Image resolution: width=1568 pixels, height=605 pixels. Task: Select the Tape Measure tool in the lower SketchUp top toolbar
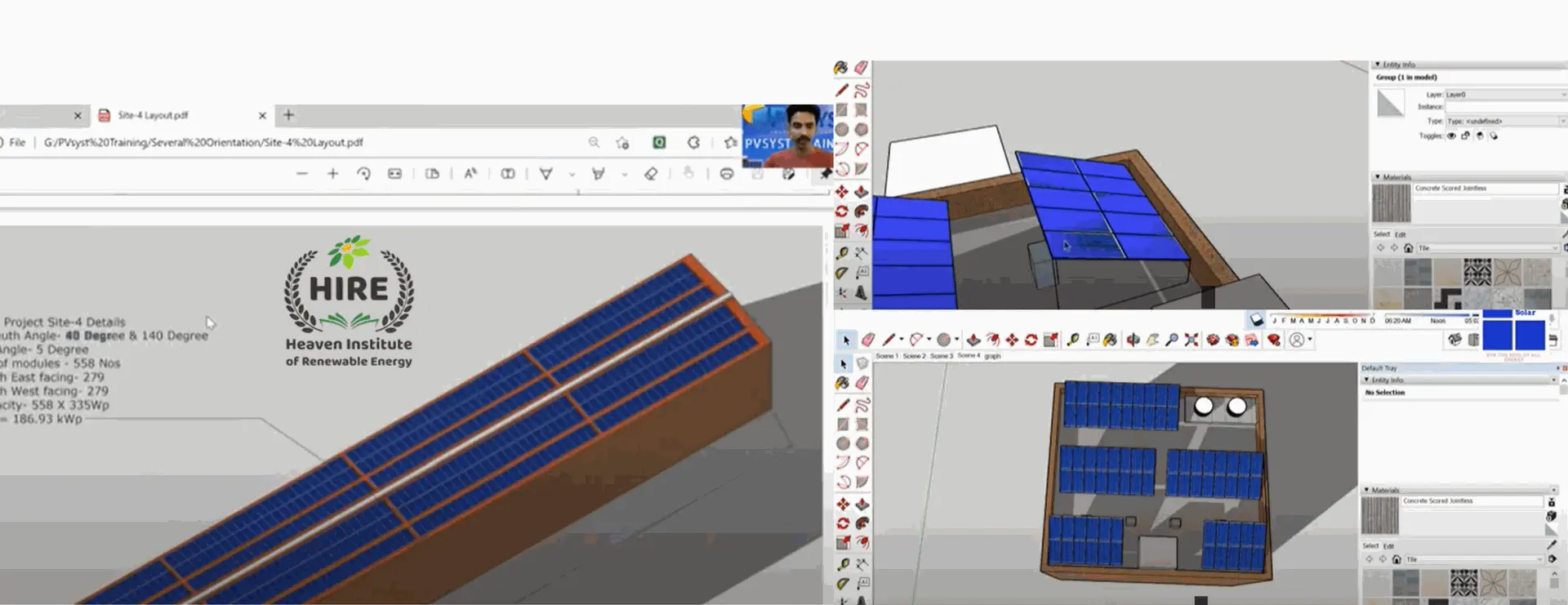click(x=1073, y=340)
